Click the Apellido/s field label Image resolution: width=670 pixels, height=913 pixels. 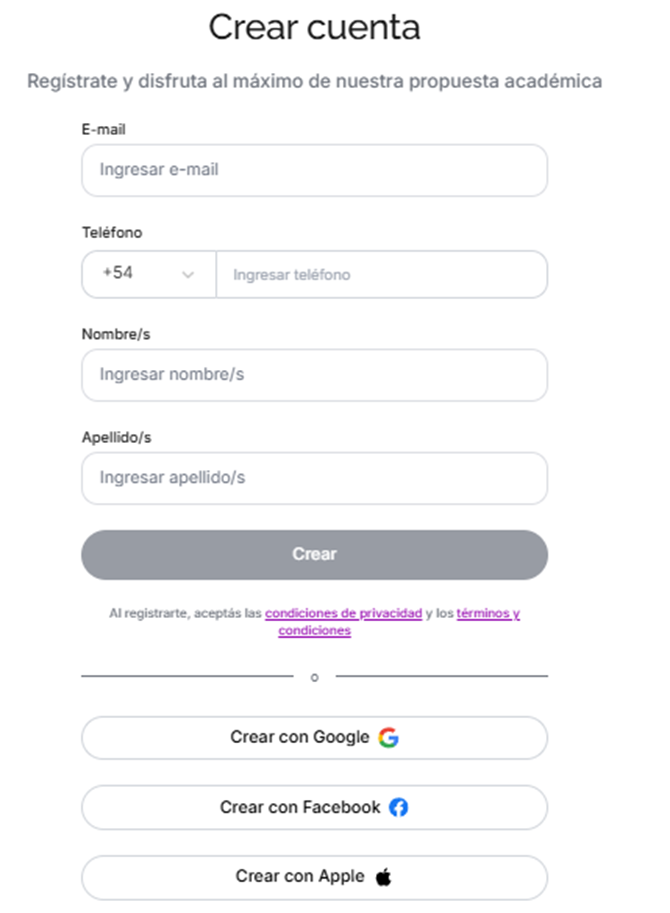coord(116,437)
